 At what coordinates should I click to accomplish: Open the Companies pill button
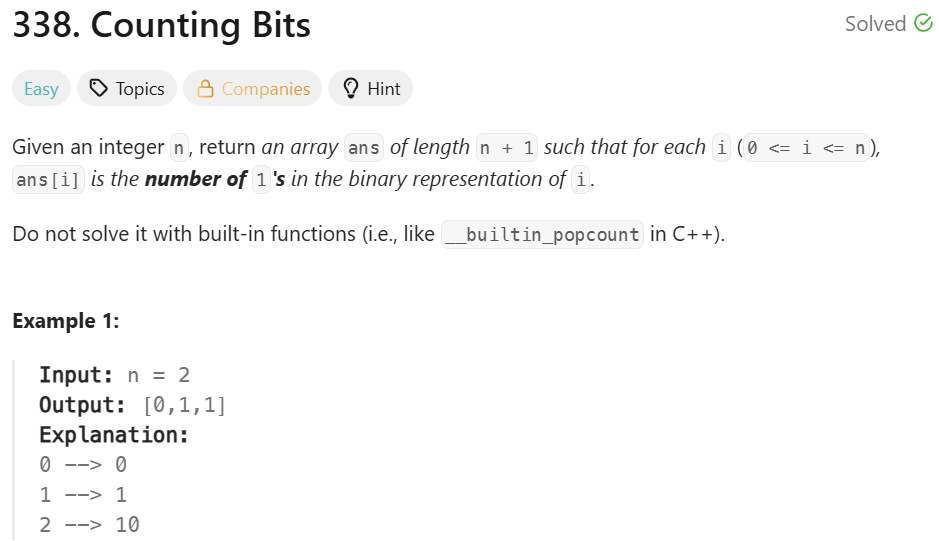[x=253, y=89]
